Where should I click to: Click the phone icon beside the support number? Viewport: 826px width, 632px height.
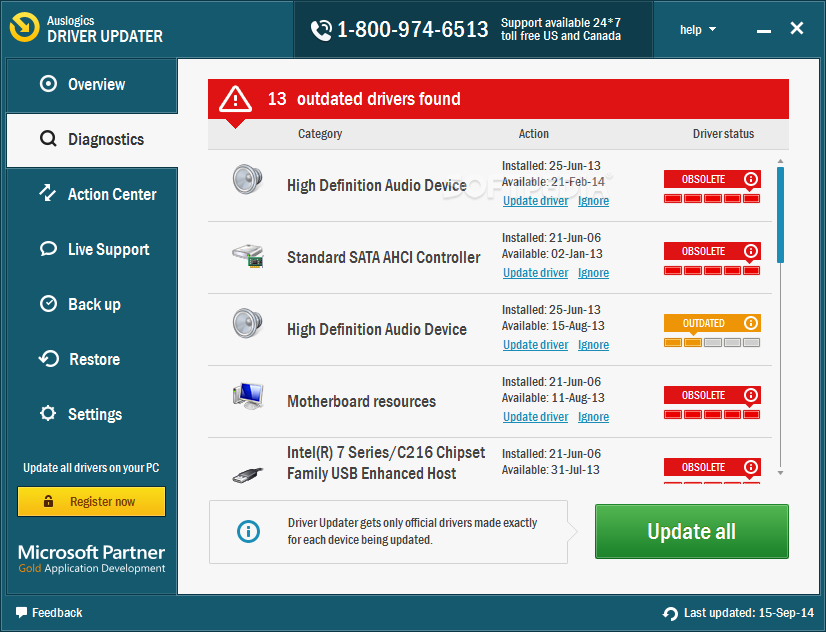(321, 30)
